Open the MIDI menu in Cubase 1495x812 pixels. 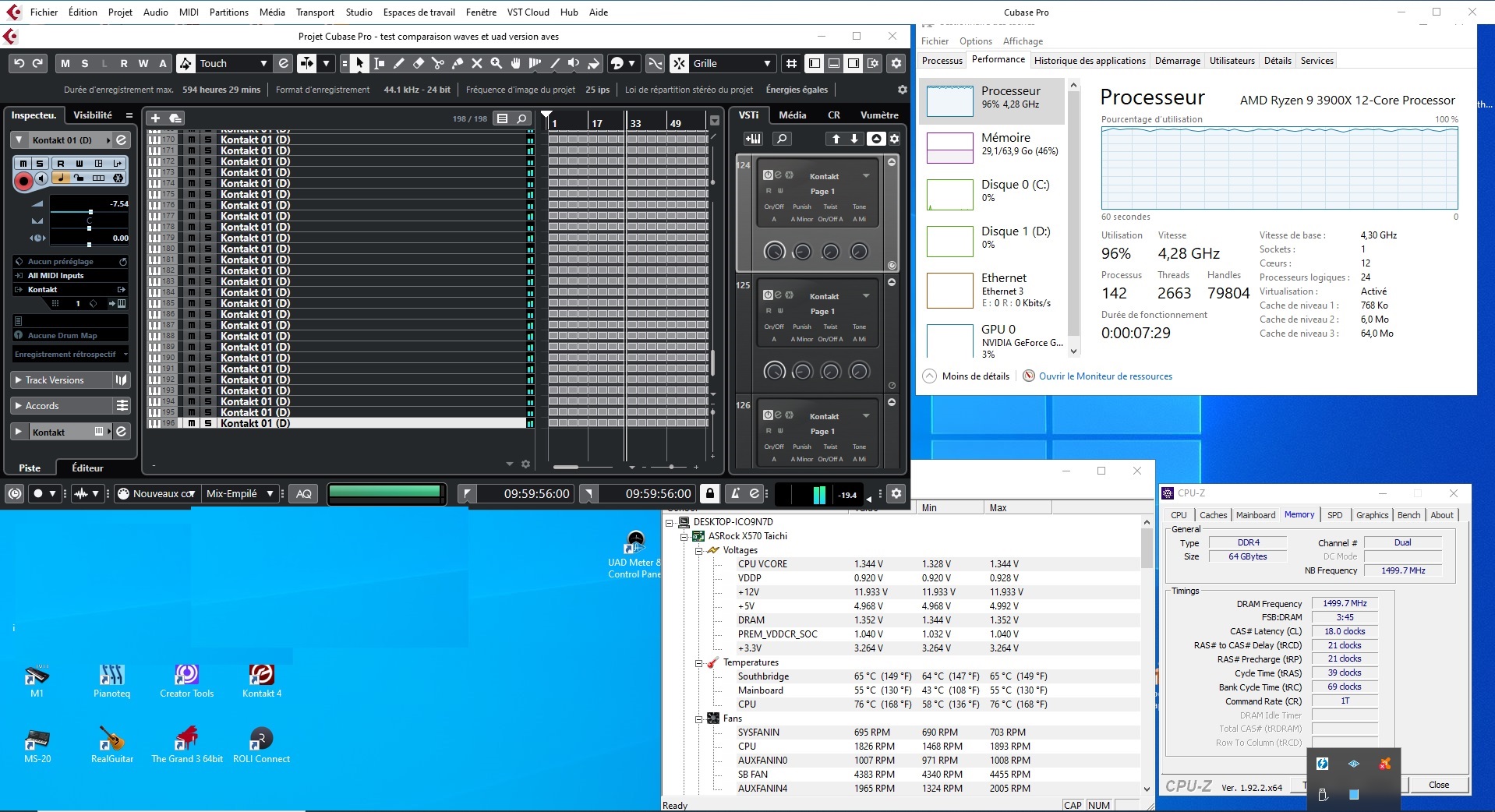click(x=188, y=12)
